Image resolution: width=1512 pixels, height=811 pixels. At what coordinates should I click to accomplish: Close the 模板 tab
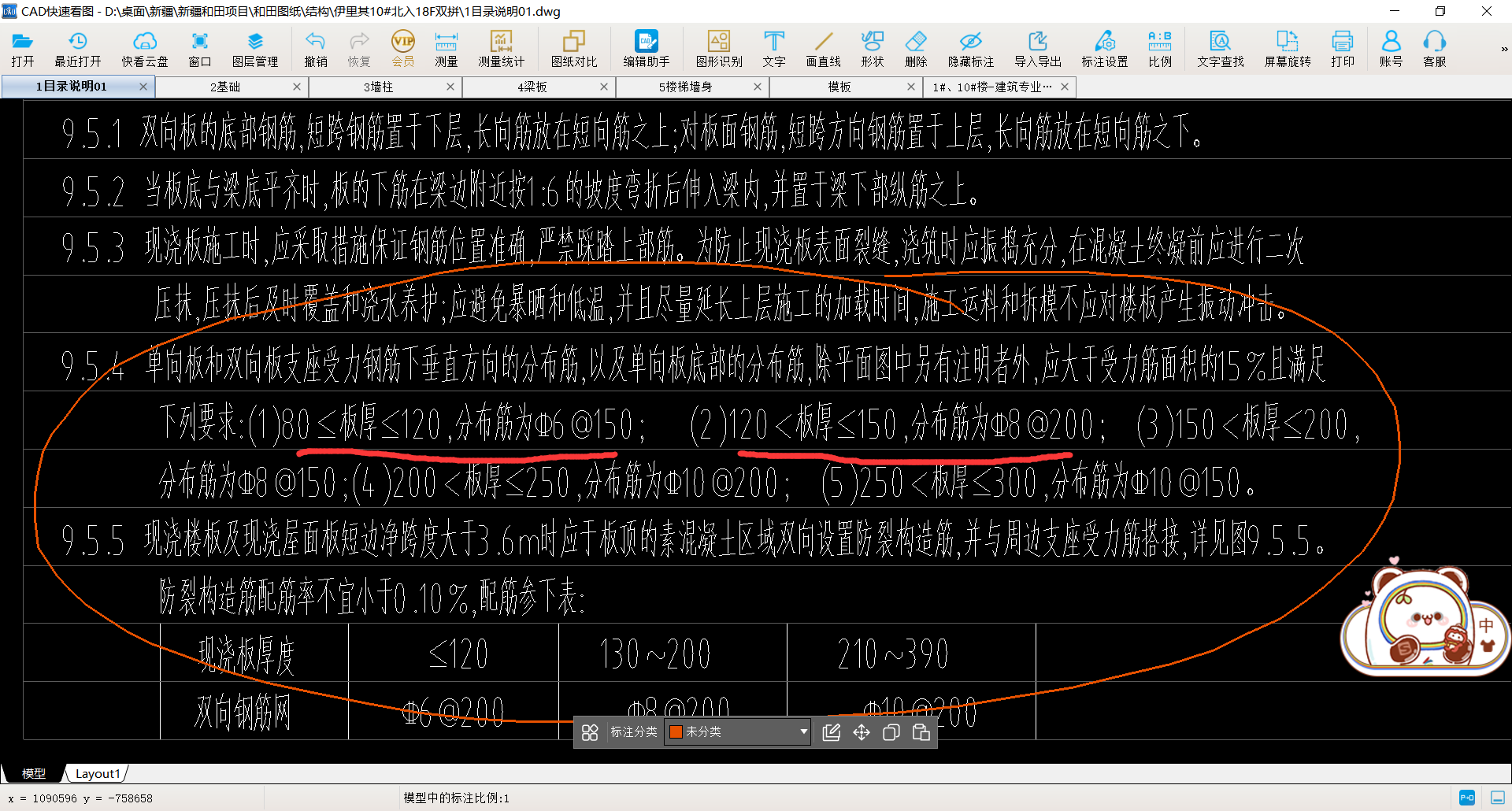pos(911,87)
